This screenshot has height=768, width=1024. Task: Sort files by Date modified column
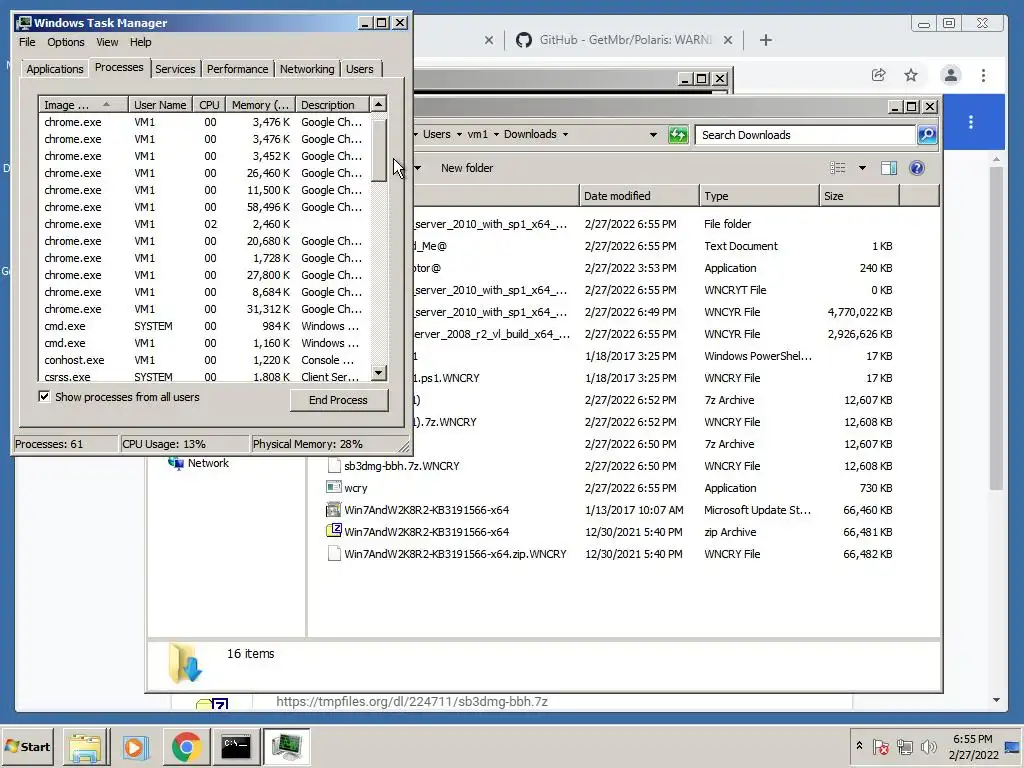click(x=639, y=196)
